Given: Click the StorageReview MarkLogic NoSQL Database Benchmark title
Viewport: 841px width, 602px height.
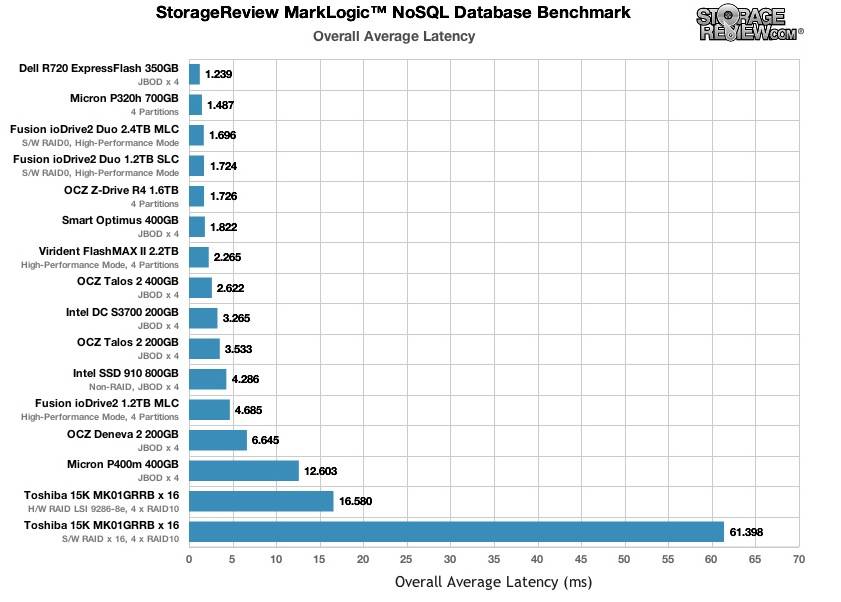Looking at the screenshot, I should [x=393, y=12].
